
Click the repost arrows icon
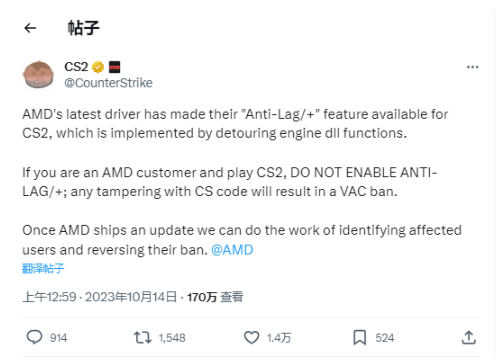[x=143, y=338]
